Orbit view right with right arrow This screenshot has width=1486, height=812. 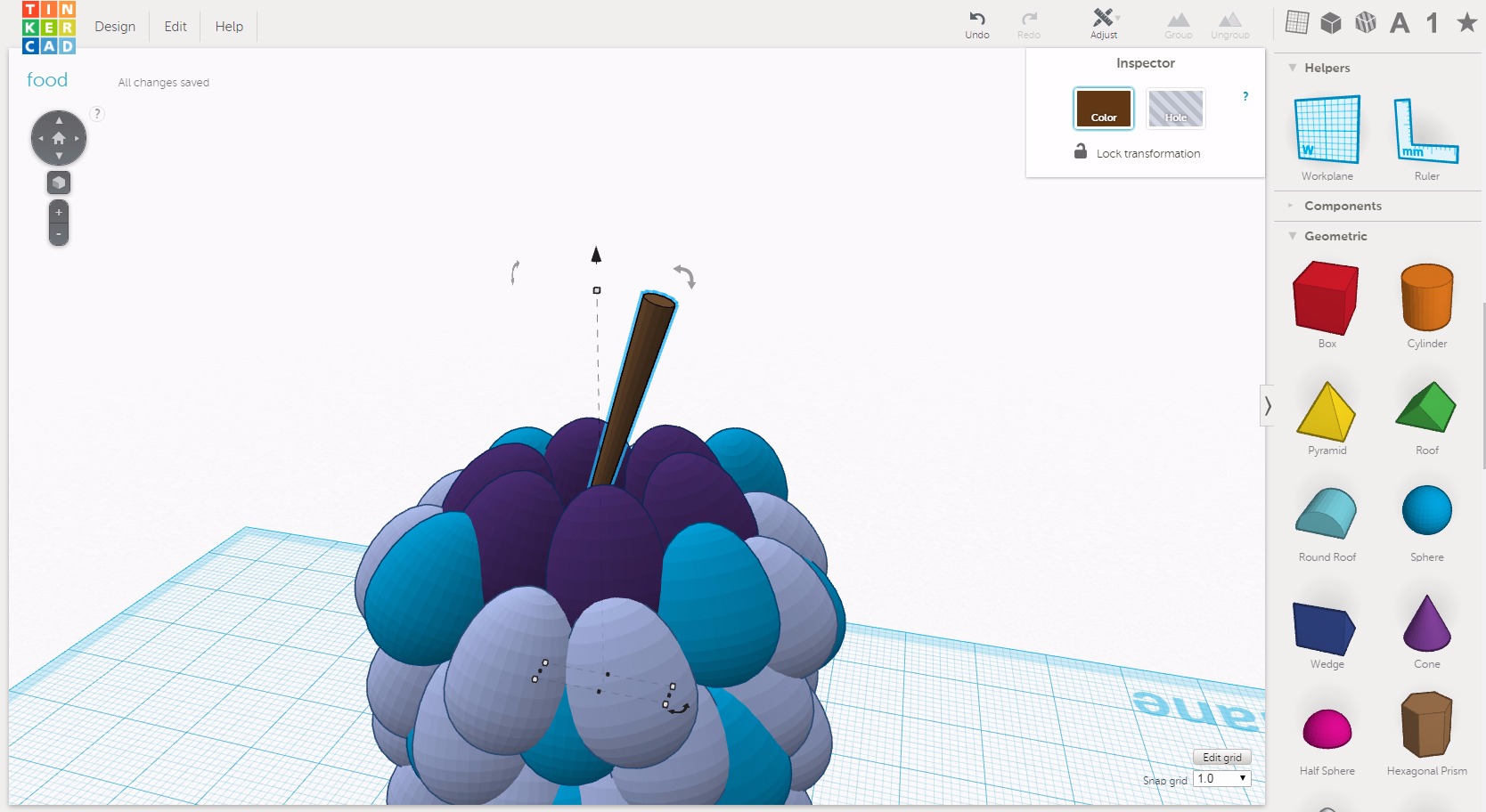pyautogui.click(x=78, y=139)
